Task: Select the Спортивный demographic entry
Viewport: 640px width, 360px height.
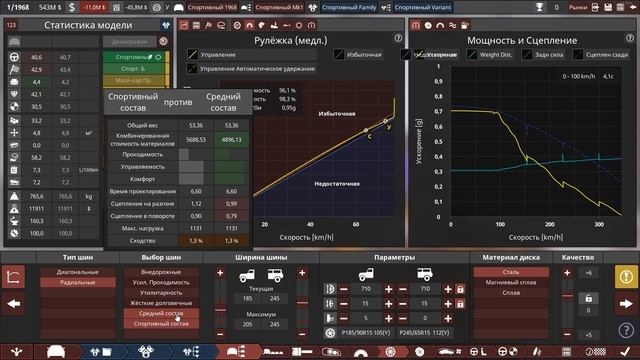Action: (134, 57)
